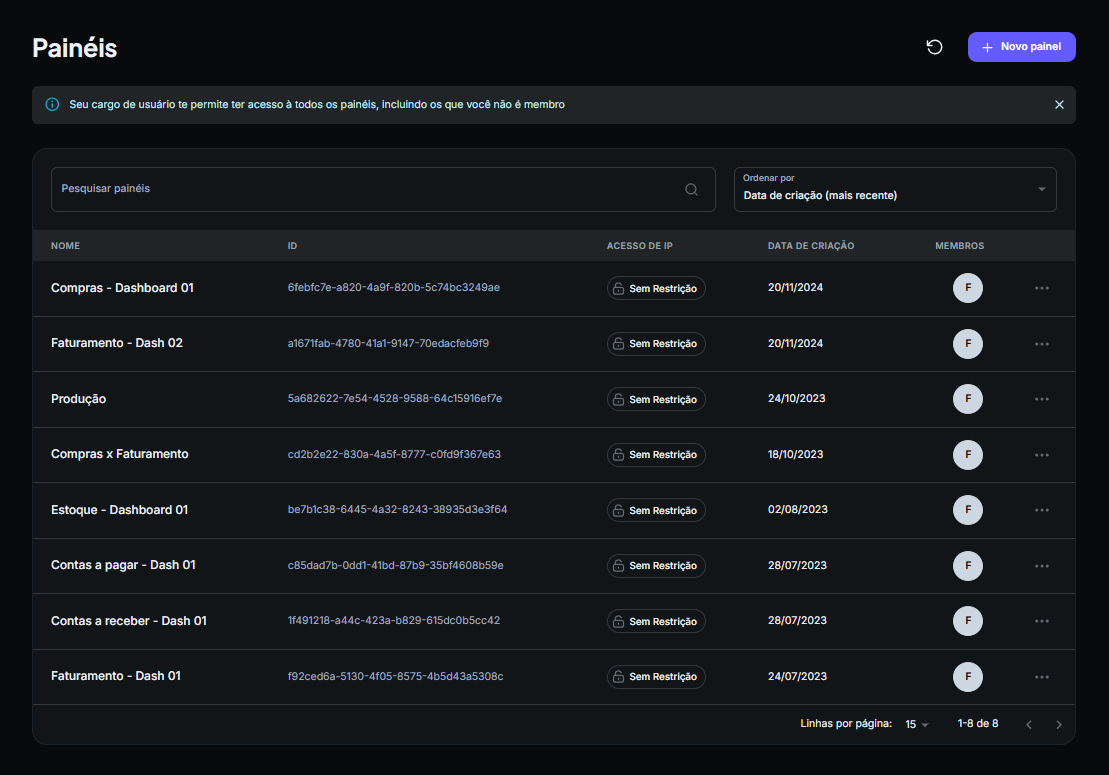This screenshot has height=775, width=1109.
Task: Click the MEMBROS column header
Action: click(x=959, y=246)
